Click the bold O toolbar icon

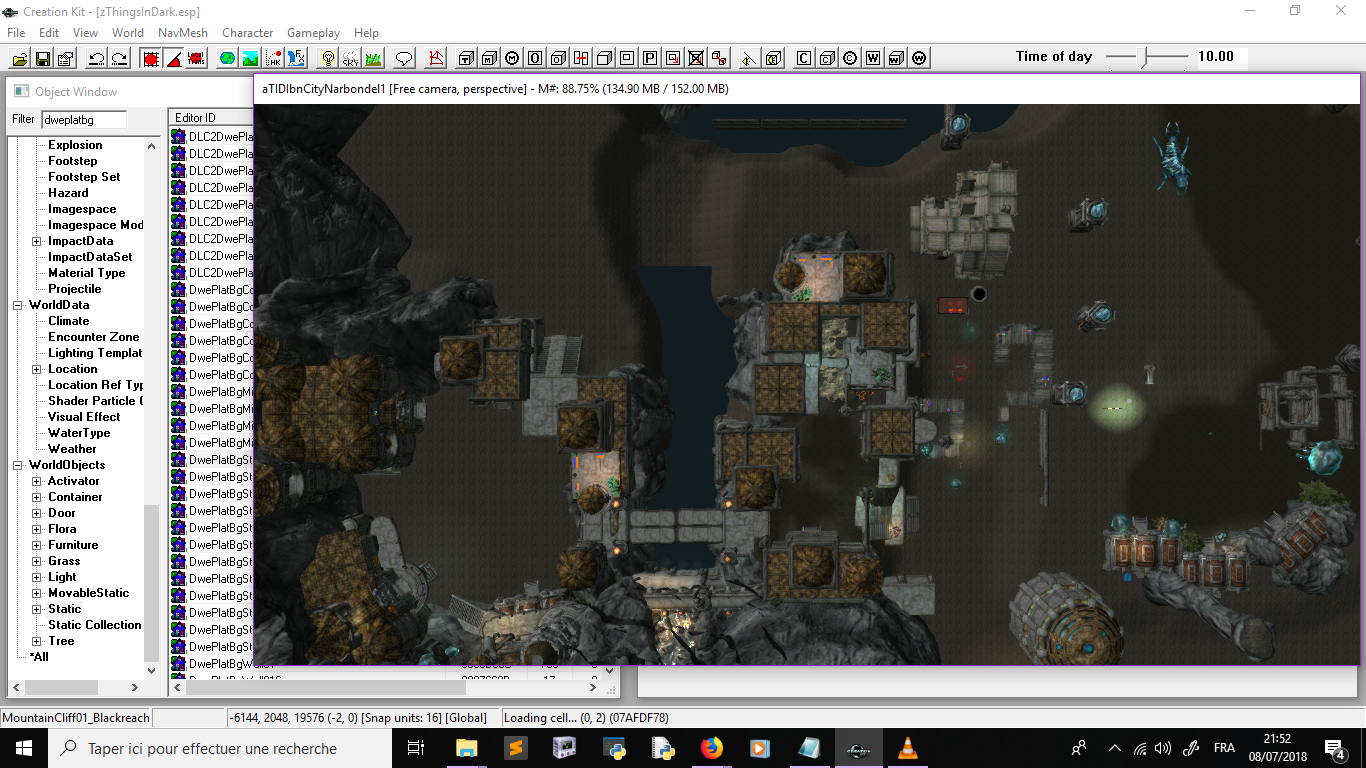click(535, 58)
